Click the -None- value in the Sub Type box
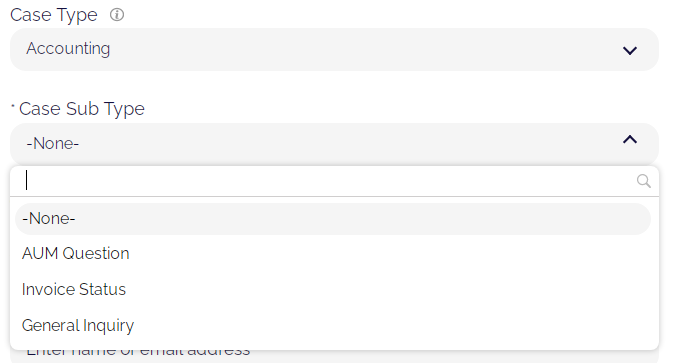This screenshot has height=363, width=679. [52, 143]
